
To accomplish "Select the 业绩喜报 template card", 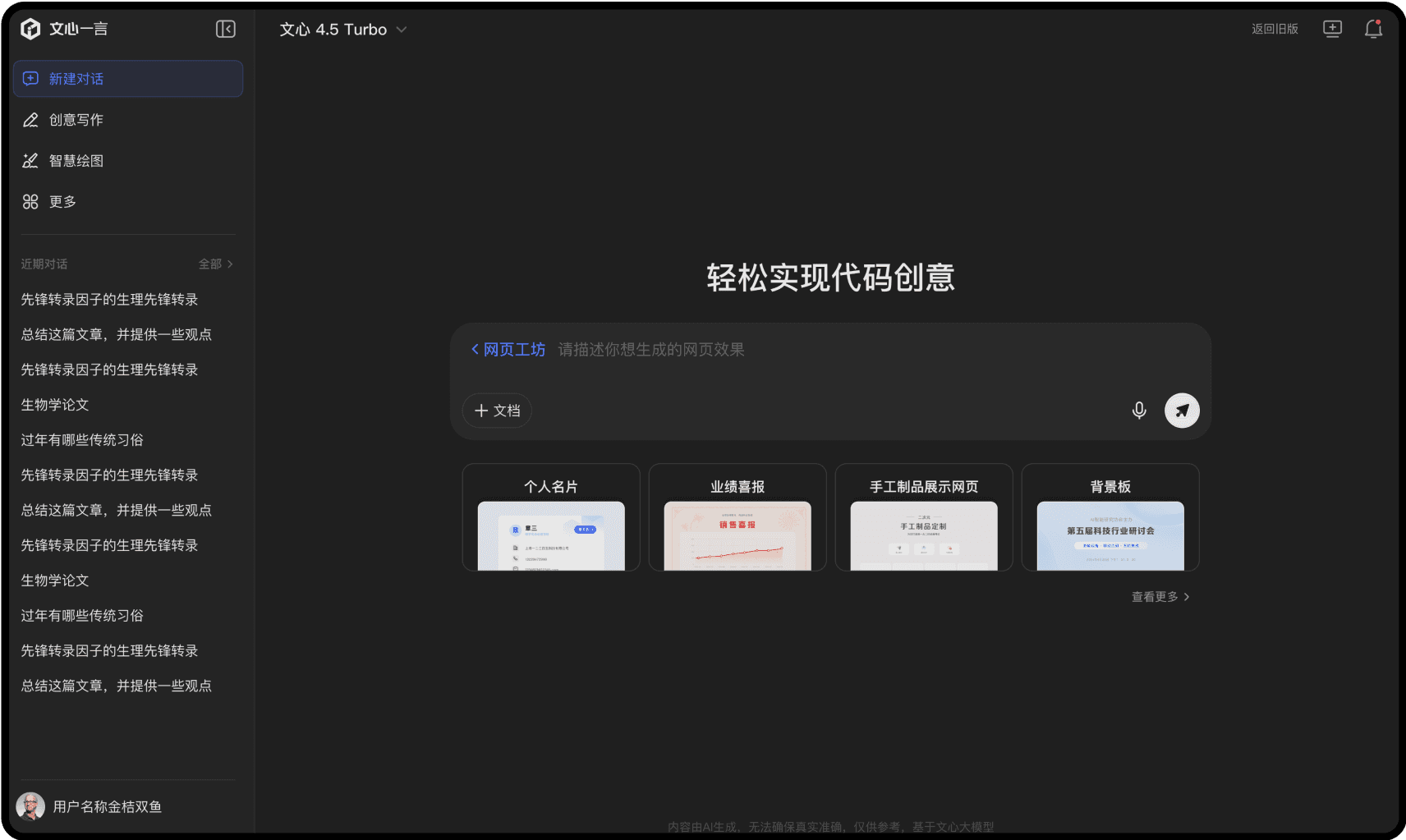I will [x=737, y=517].
